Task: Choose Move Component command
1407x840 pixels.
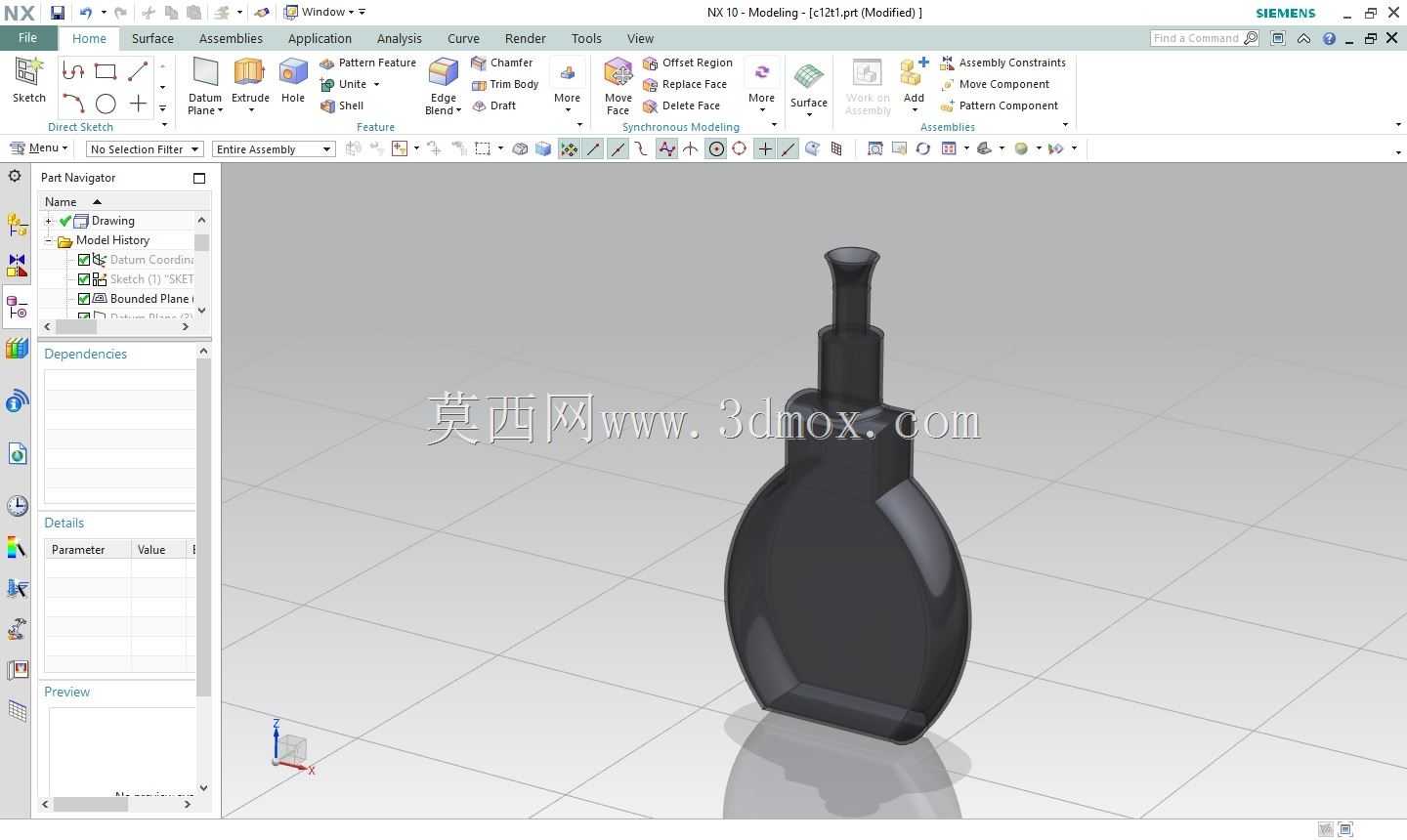Action: click(x=995, y=84)
